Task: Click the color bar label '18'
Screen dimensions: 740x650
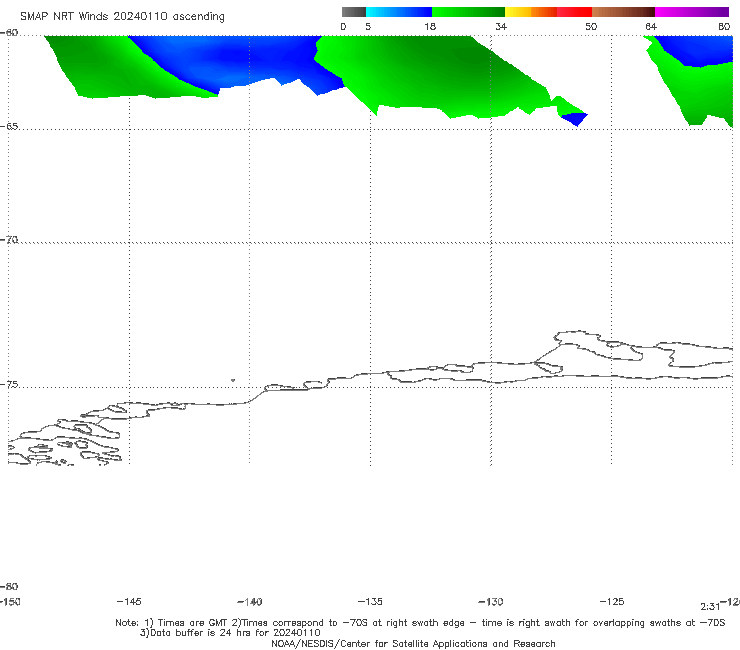Action: click(430, 26)
